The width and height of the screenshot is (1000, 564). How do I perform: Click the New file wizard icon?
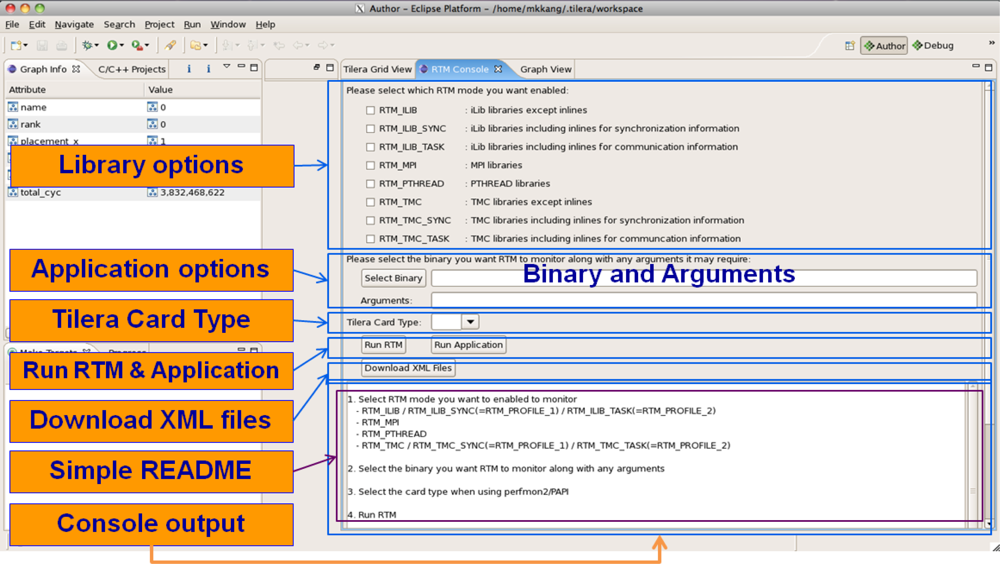point(17,45)
